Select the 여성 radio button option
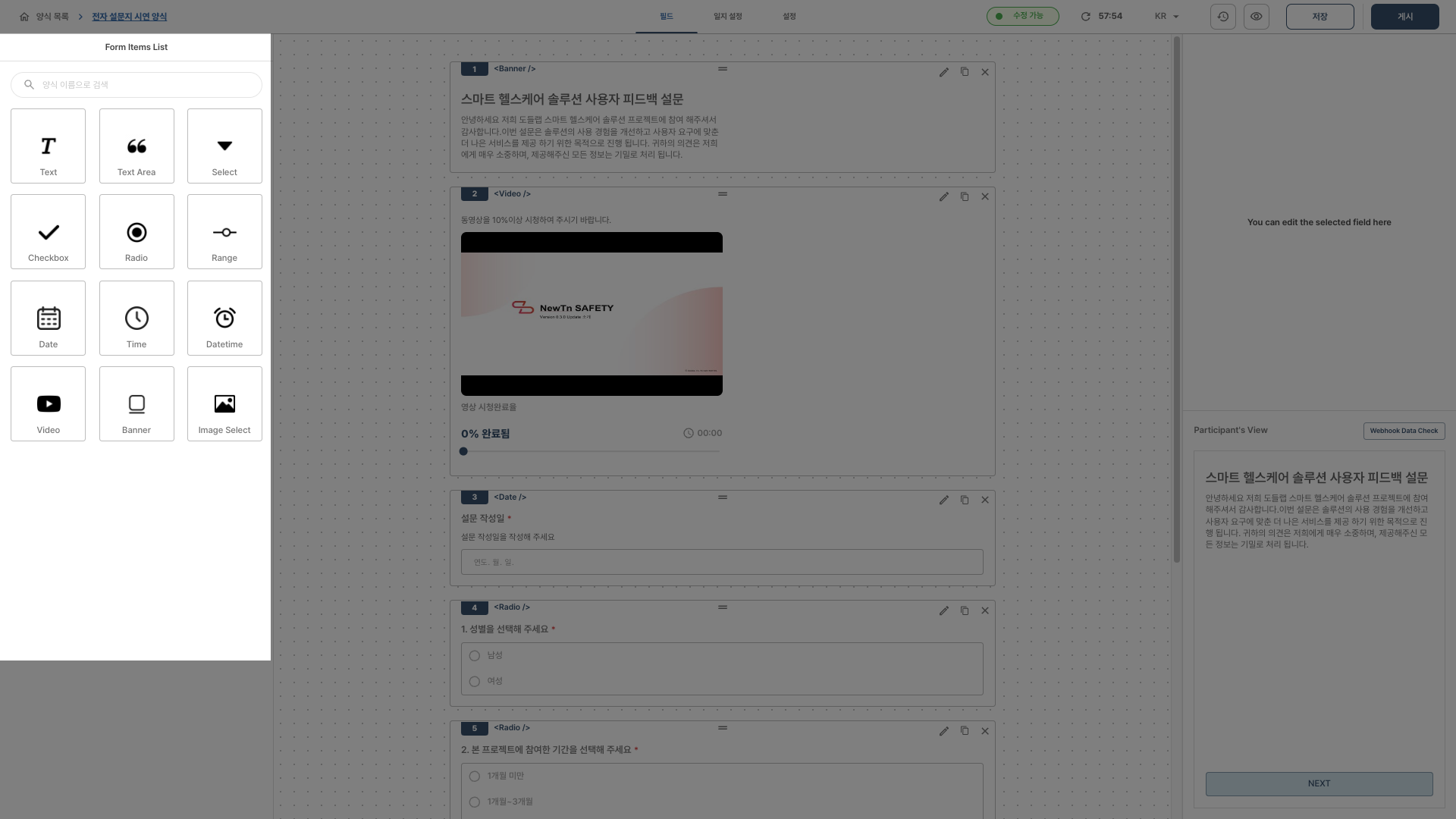This screenshot has width=1456, height=819. 475,681
